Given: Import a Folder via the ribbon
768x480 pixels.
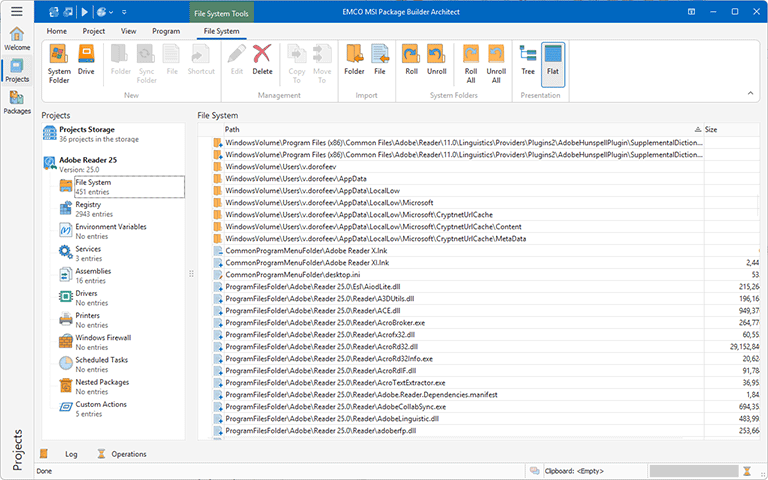Looking at the screenshot, I should pyautogui.click(x=354, y=62).
